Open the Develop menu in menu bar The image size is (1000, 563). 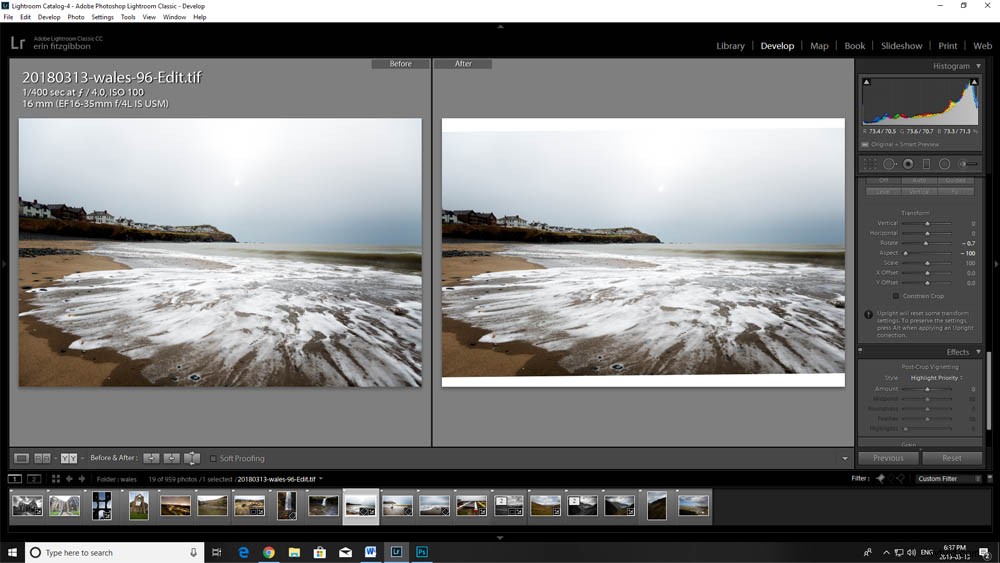[48, 17]
